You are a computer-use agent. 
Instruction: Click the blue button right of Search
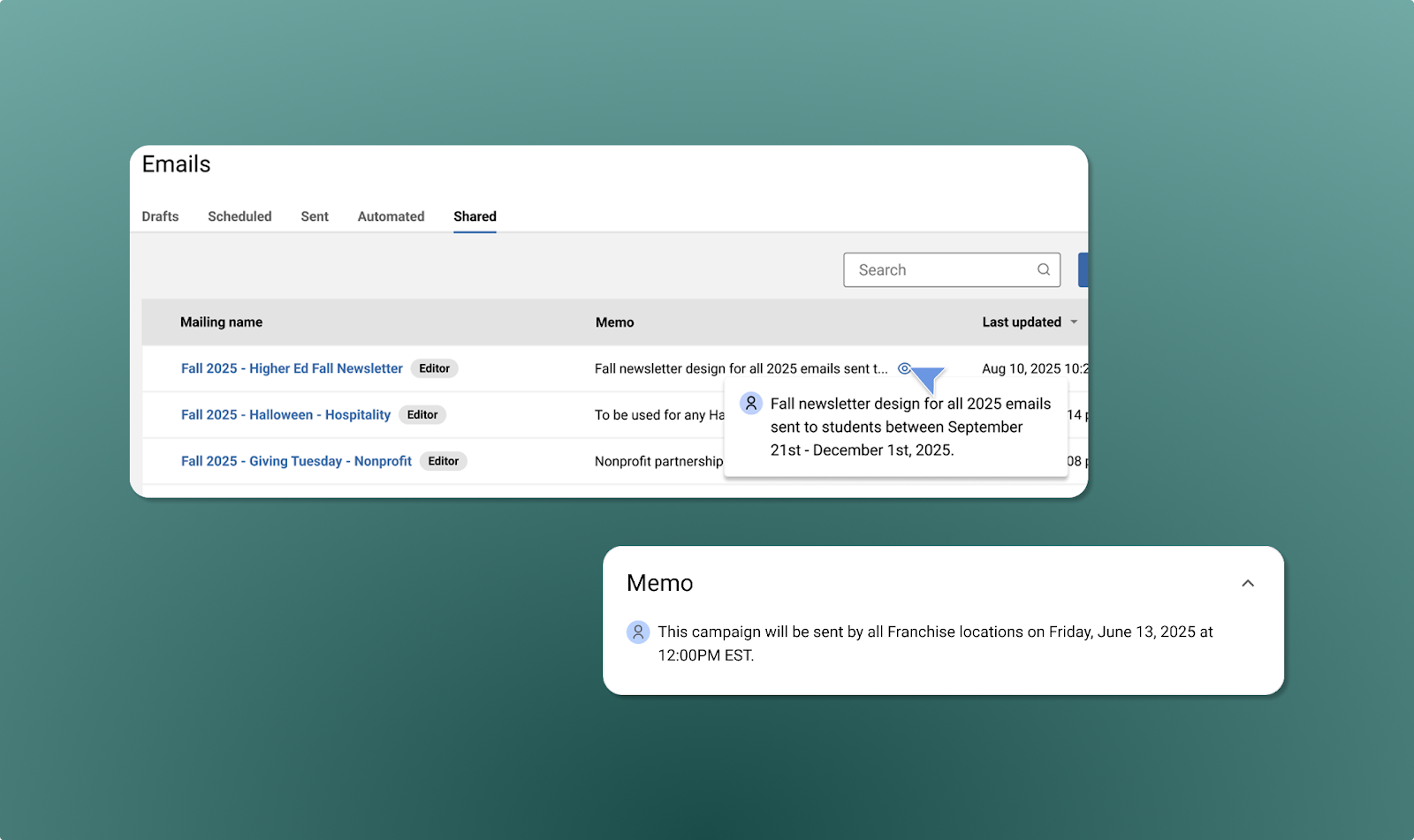[1083, 270]
